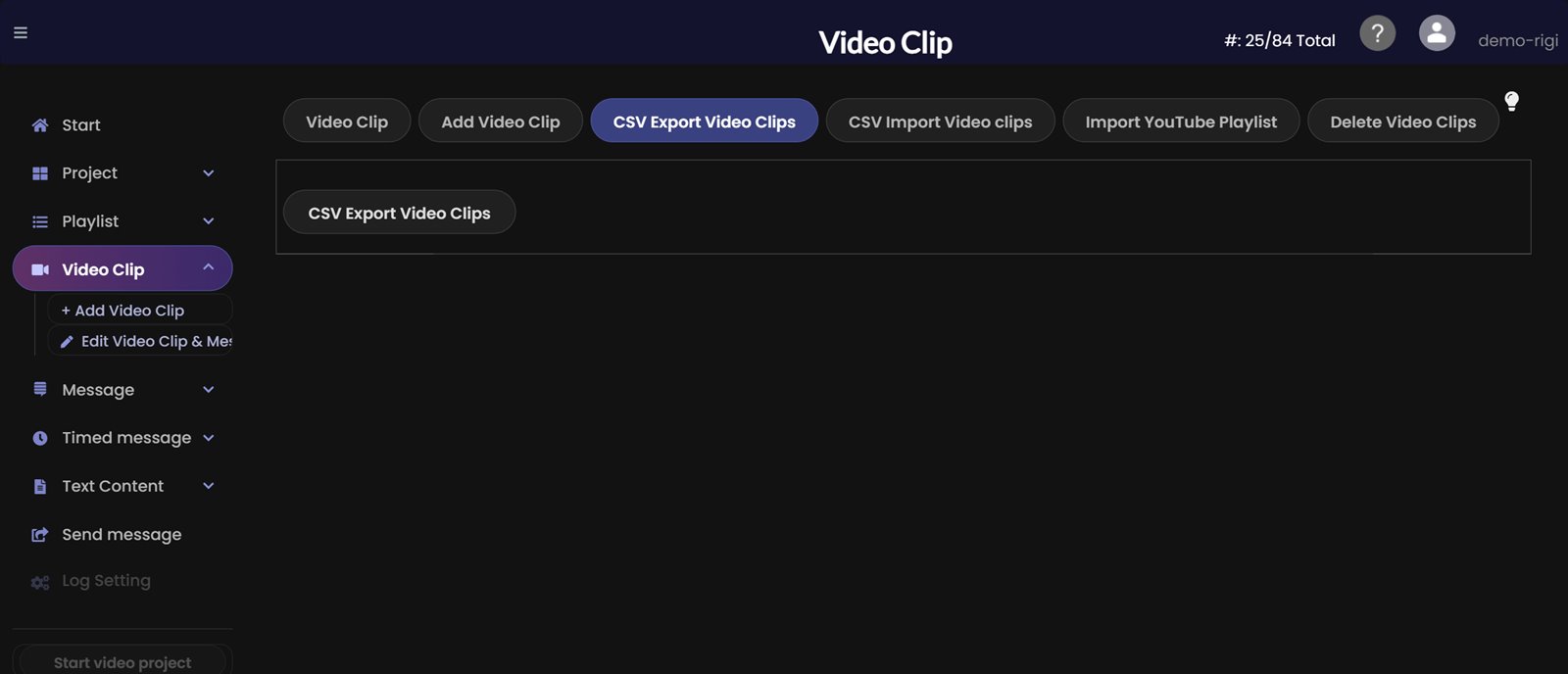Click the Send message share icon

[x=40, y=535]
